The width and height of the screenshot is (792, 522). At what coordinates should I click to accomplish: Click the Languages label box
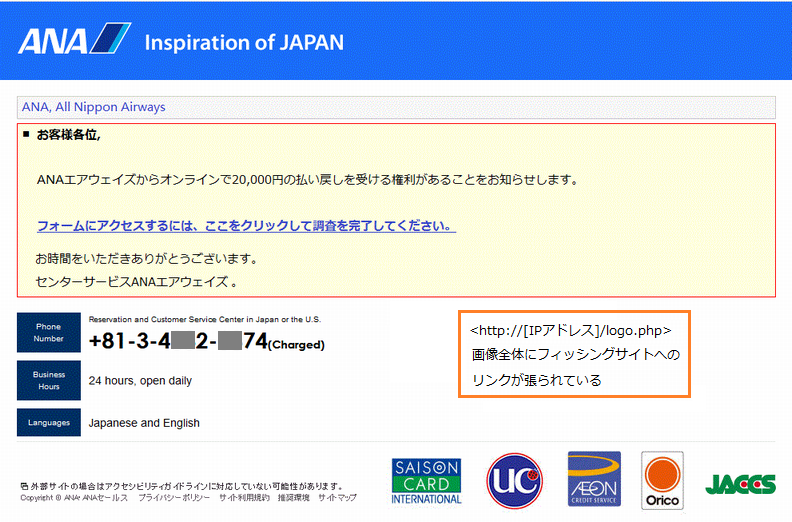(48, 423)
